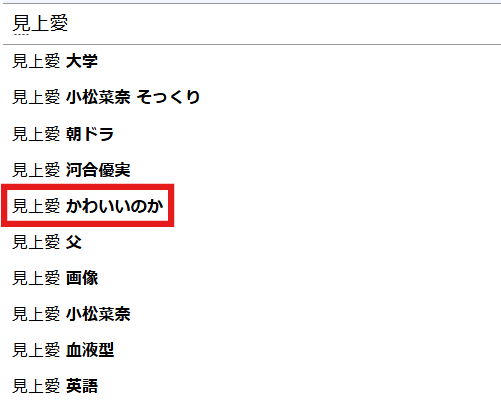Click the bold 英語 keyword in last suggestion

pyautogui.click(x=82, y=386)
